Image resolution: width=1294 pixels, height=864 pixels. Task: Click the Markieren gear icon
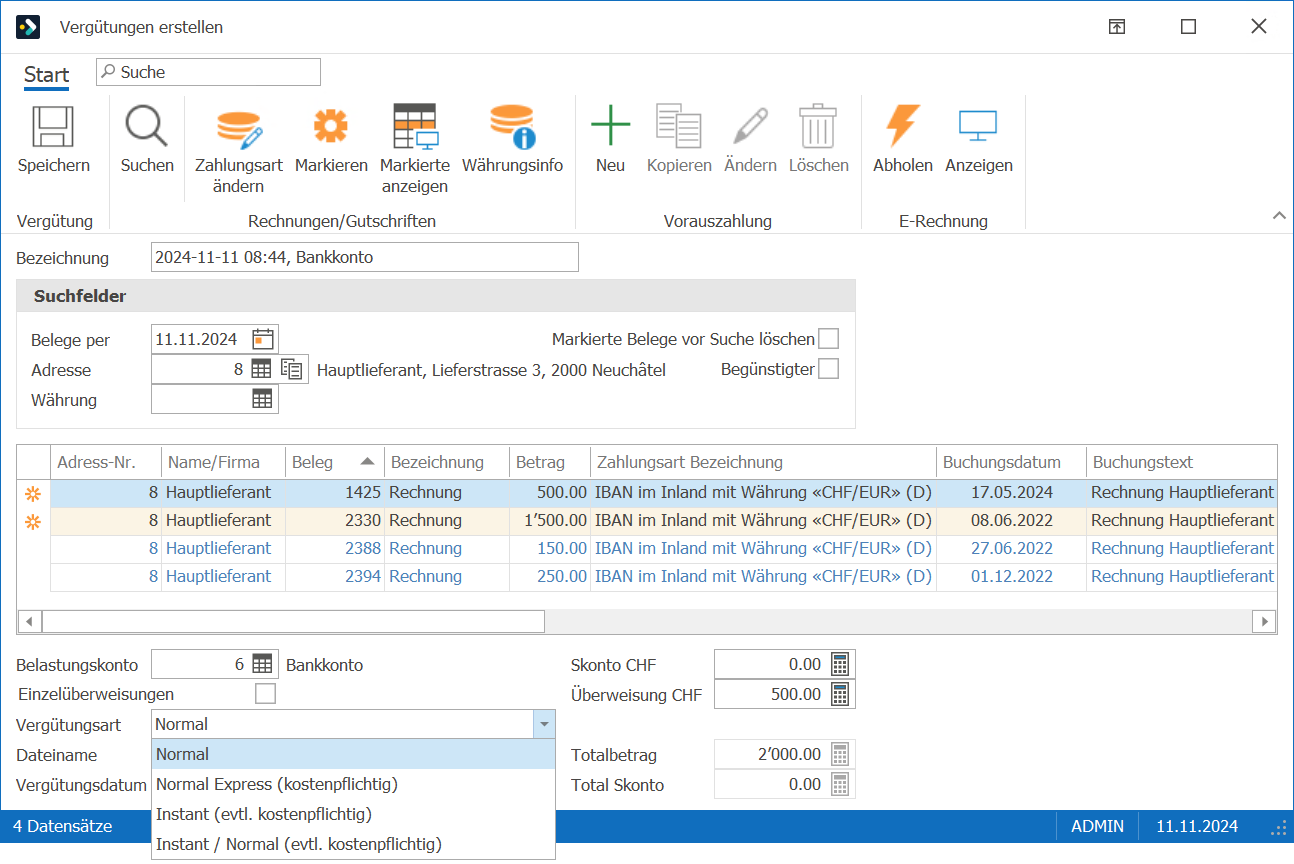pyautogui.click(x=331, y=128)
